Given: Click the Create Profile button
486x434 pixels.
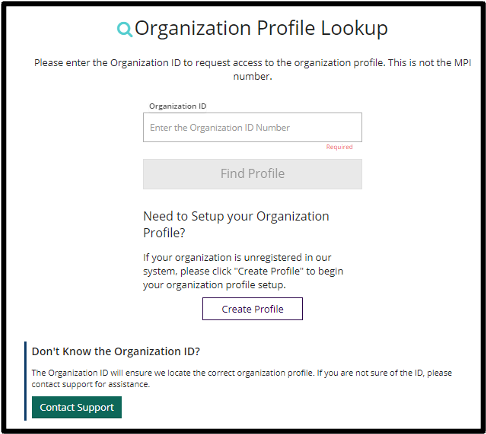Looking at the screenshot, I should click(252, 309).
